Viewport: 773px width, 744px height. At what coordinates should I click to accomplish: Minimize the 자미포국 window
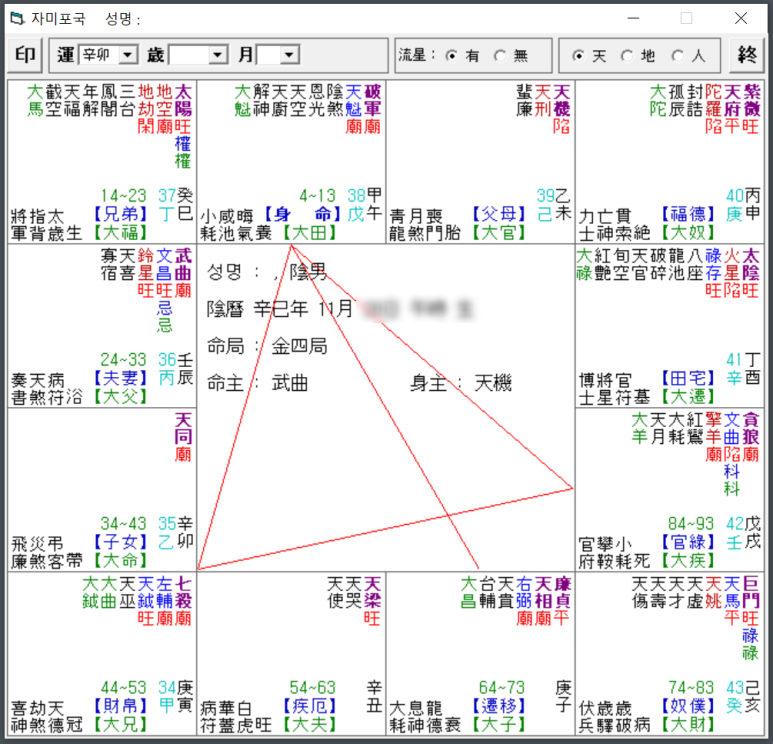click(x=633, y=18)
